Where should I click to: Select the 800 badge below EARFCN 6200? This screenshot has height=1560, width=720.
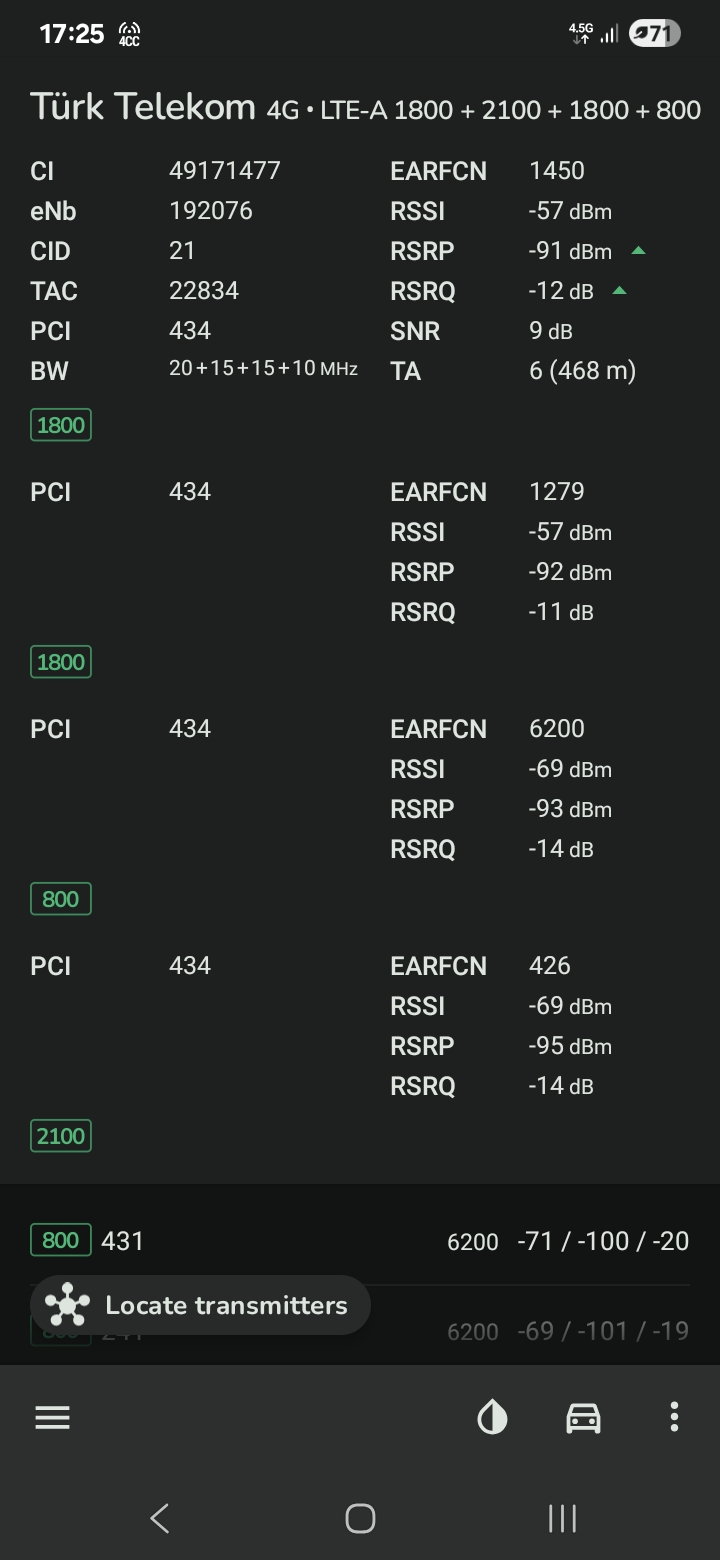[61, 899]
